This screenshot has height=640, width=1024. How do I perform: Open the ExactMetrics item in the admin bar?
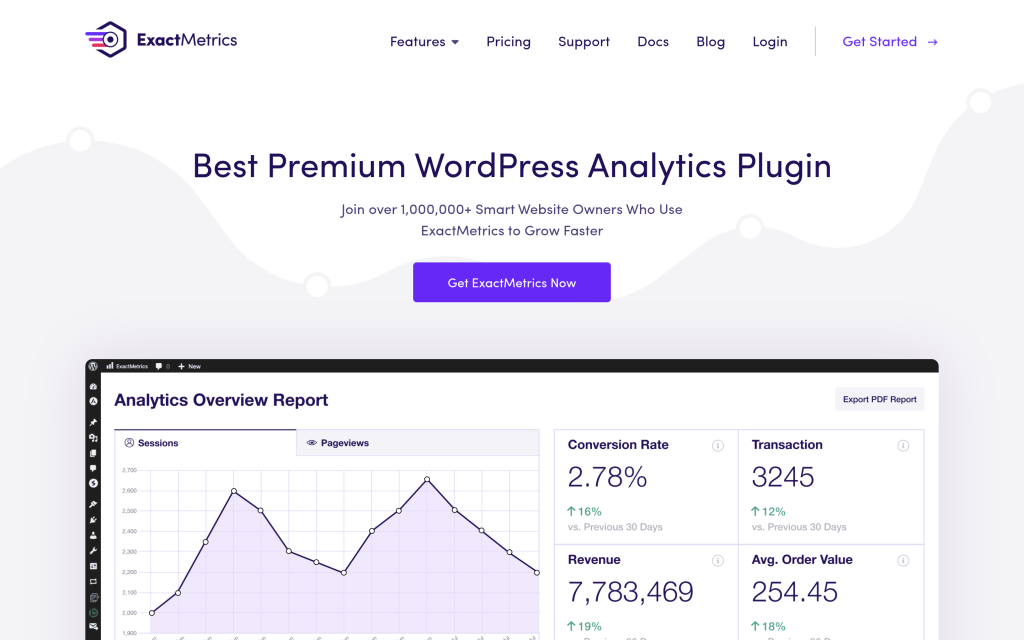tap(127, 366)
